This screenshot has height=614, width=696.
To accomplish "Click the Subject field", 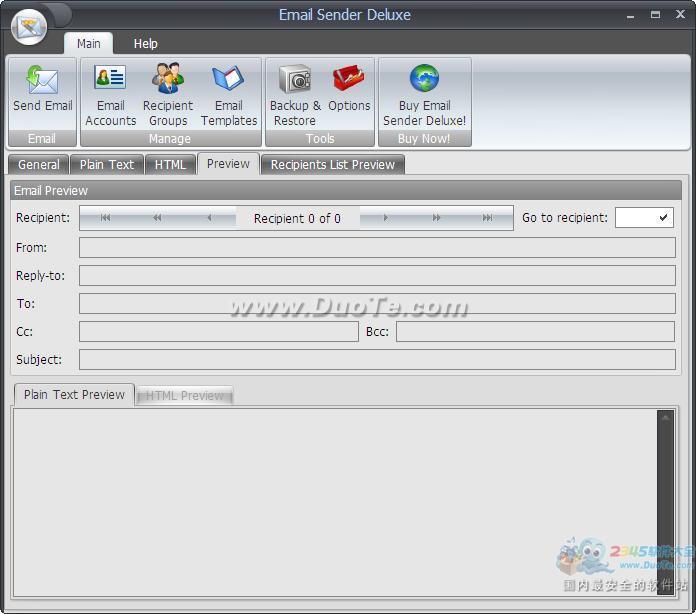I will coord(377,360).
